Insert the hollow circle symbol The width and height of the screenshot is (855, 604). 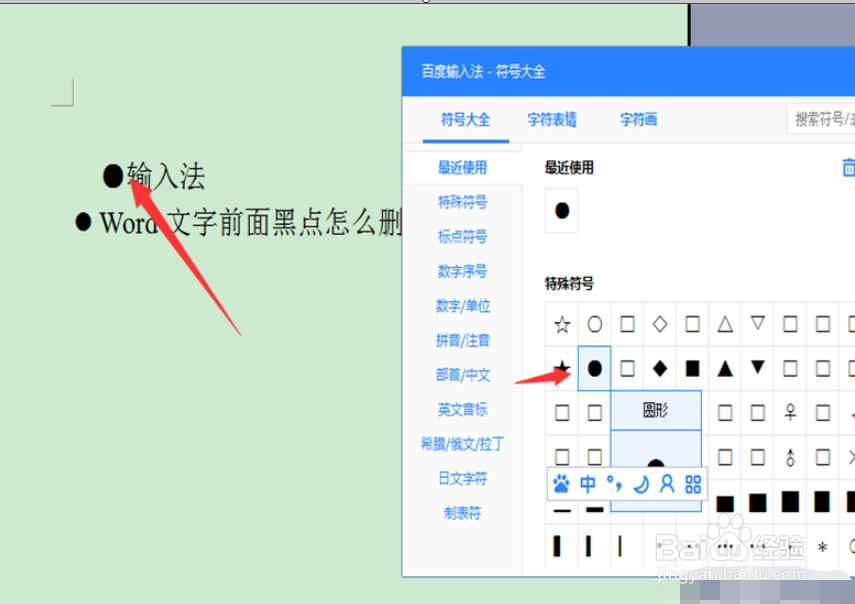(x=594, y=324)
